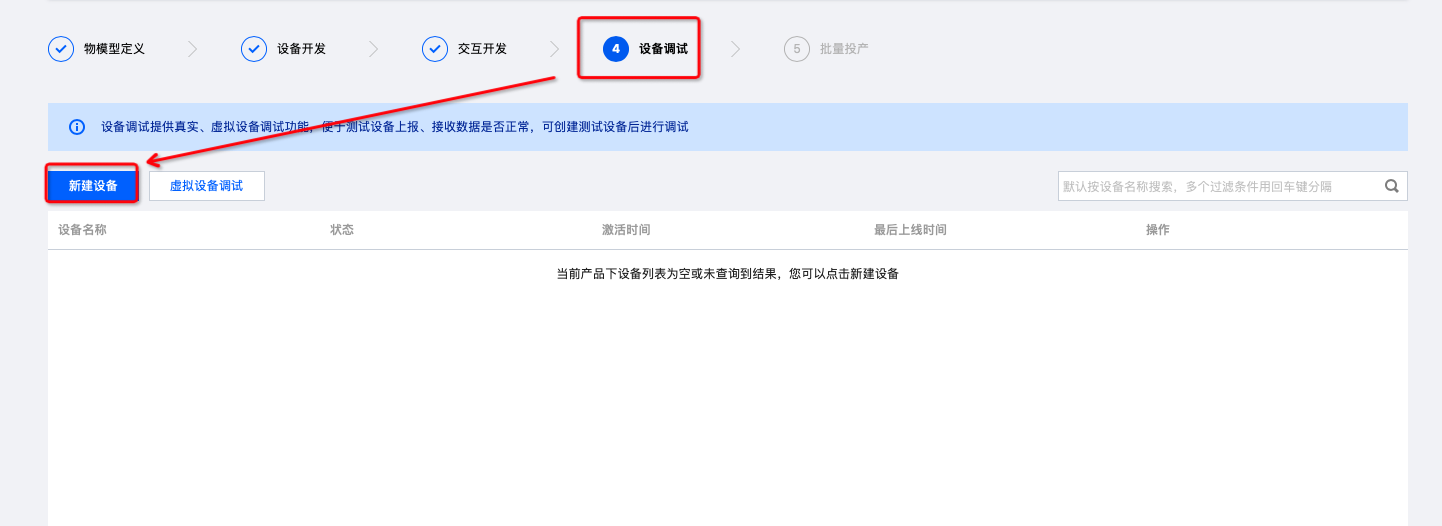Open the 批量投产 step

[x=844, y=49]
